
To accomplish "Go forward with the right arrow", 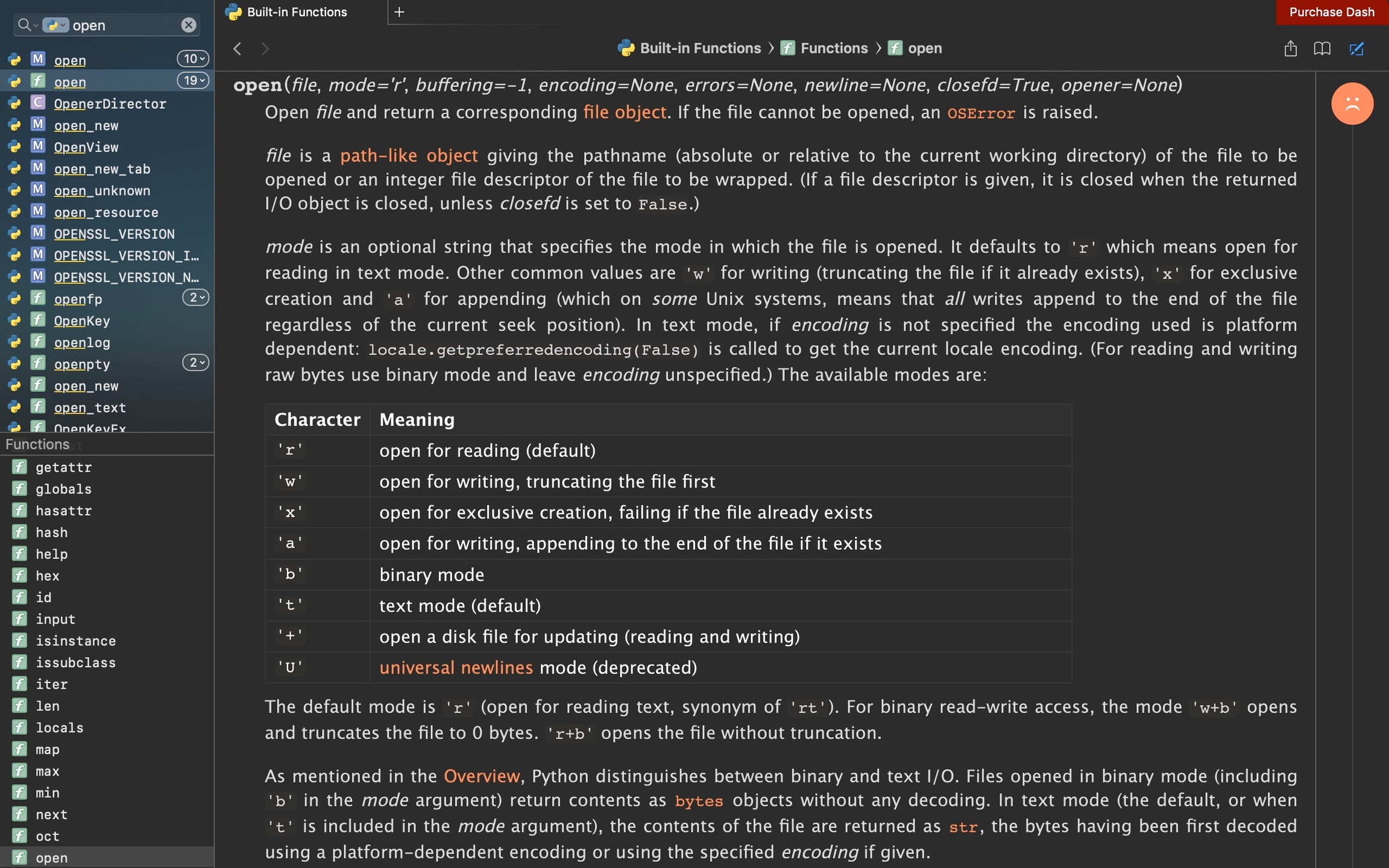I will click(265, 48).
